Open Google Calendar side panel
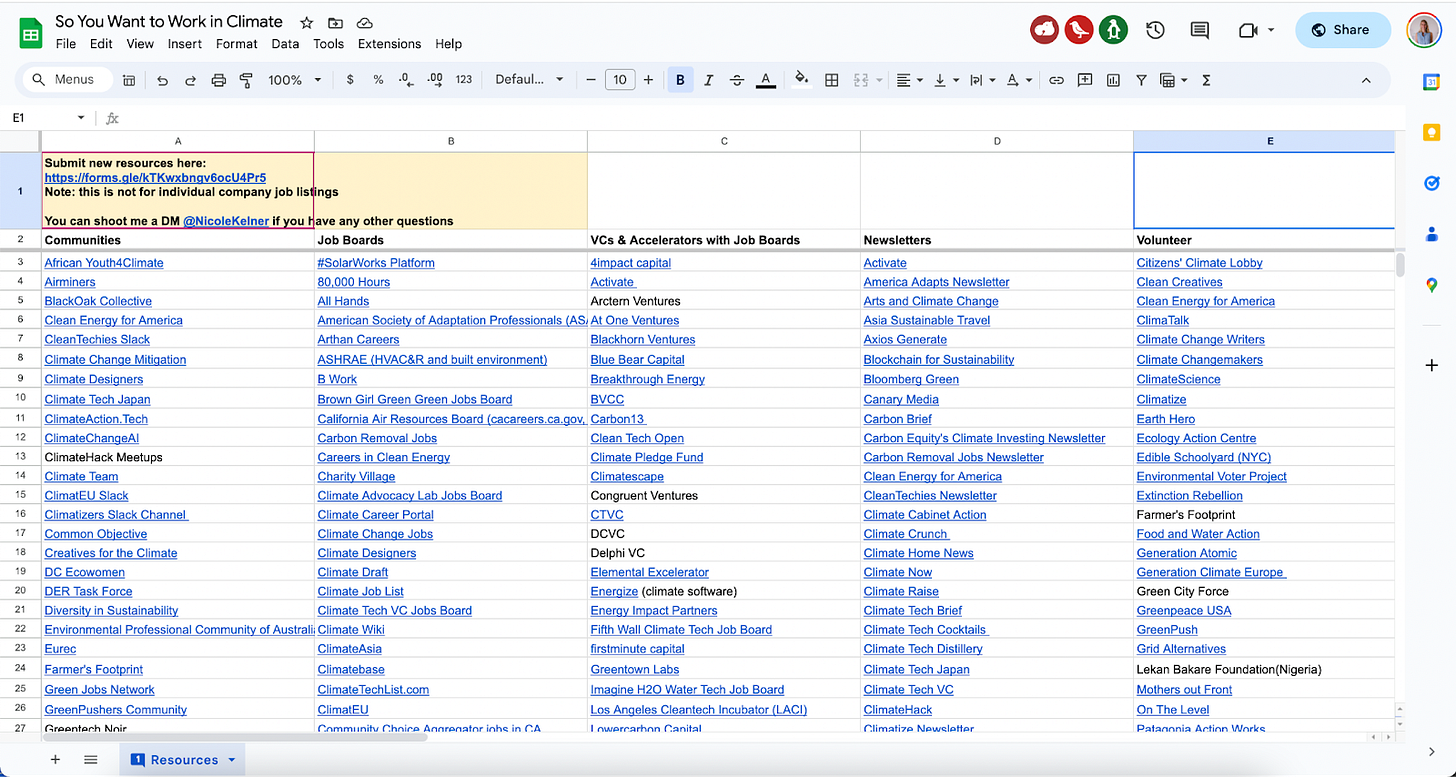 (1431, 82)
